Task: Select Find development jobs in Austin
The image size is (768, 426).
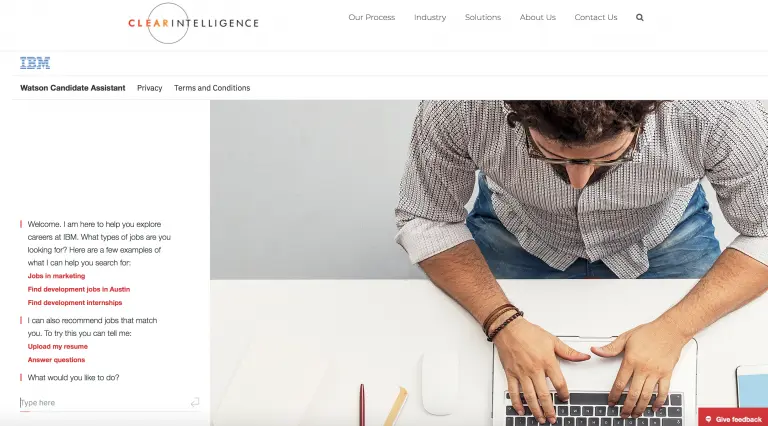Action: click(x=79, y=289)
